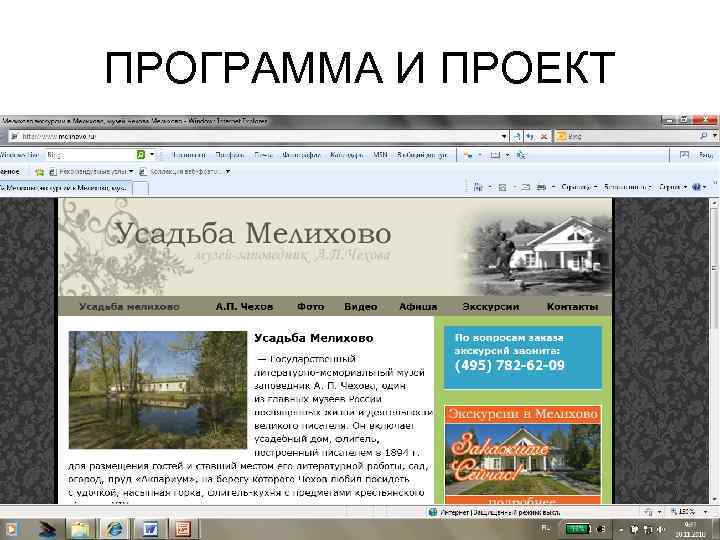Click the Refresh page icon in address bar

(x=530, y=136)
